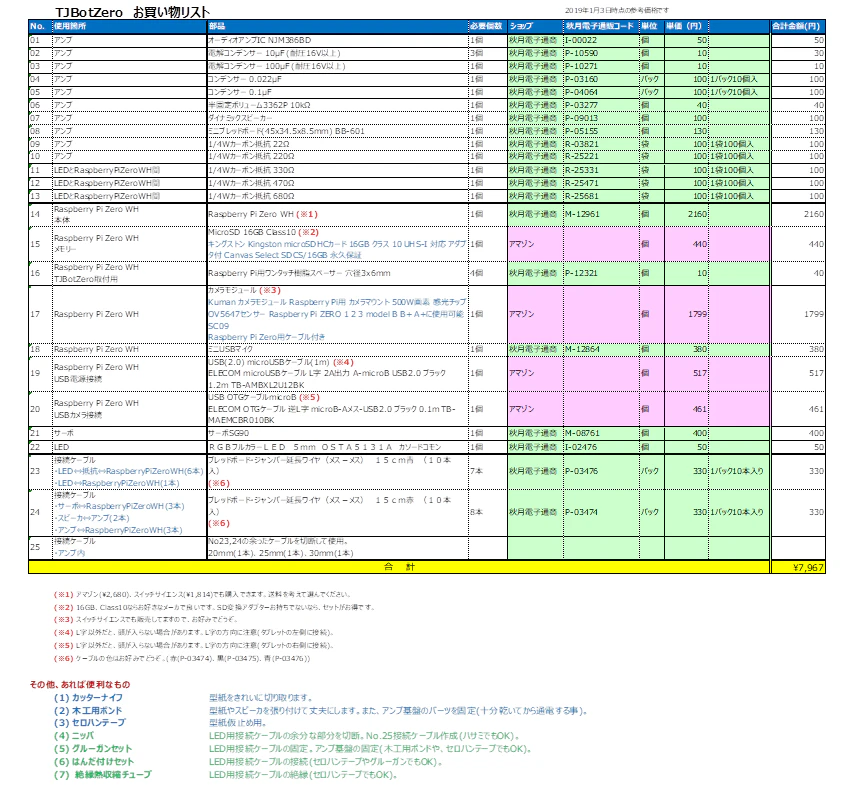Image resolution: width=843 pixels, height=796 pixels.
Task: Click the part code "P-10590"
Action: [x=581, y=53]
